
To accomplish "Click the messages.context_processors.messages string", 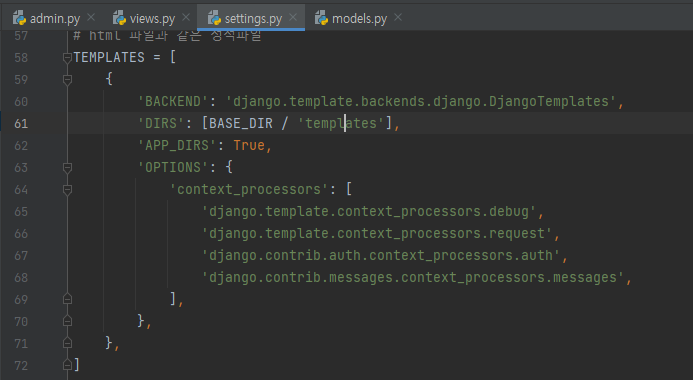I will tap(413, 277).
